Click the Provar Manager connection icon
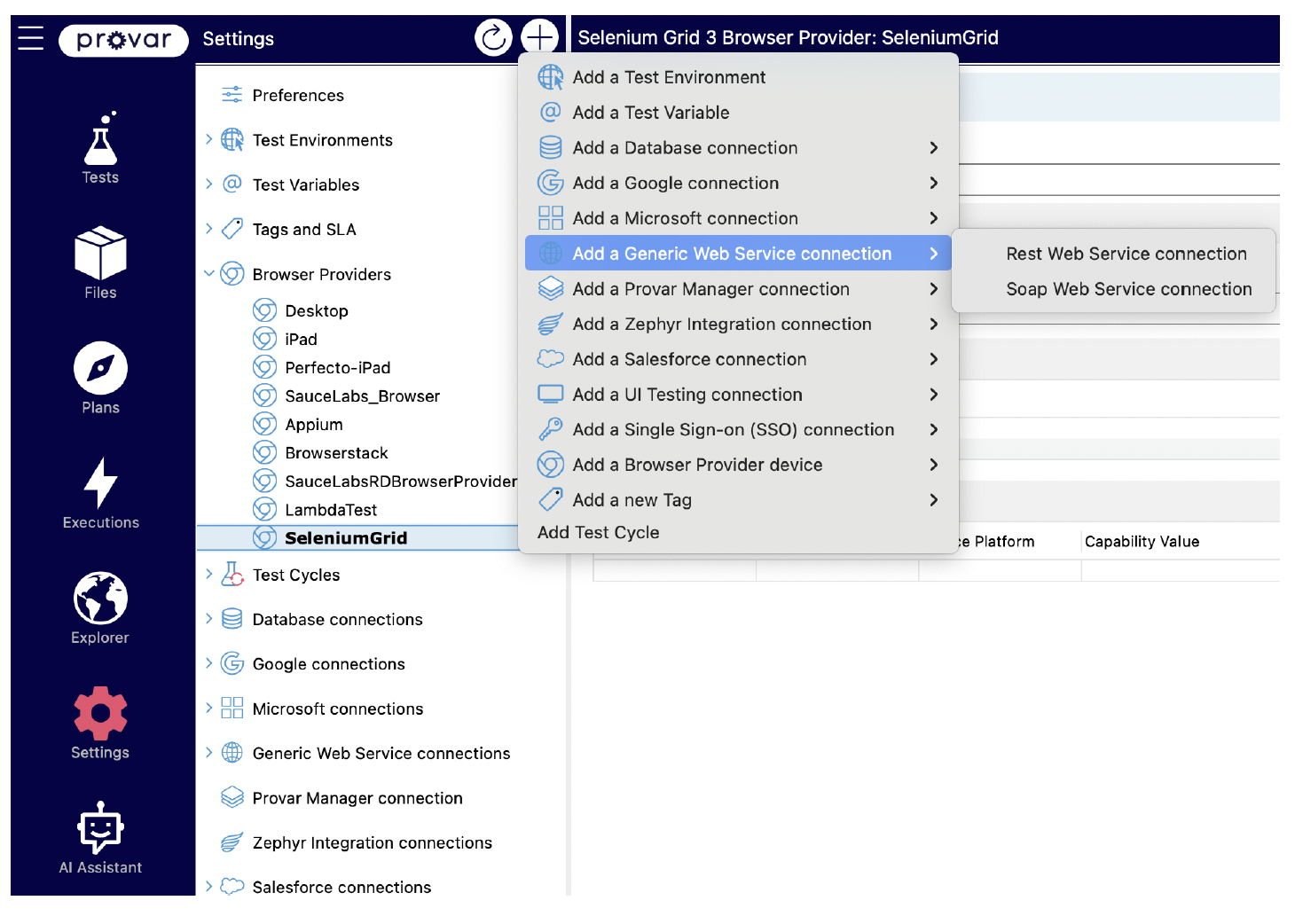The width and height of the screenshot is (1295, 924). pyautogui.click(x=232, y=797)
